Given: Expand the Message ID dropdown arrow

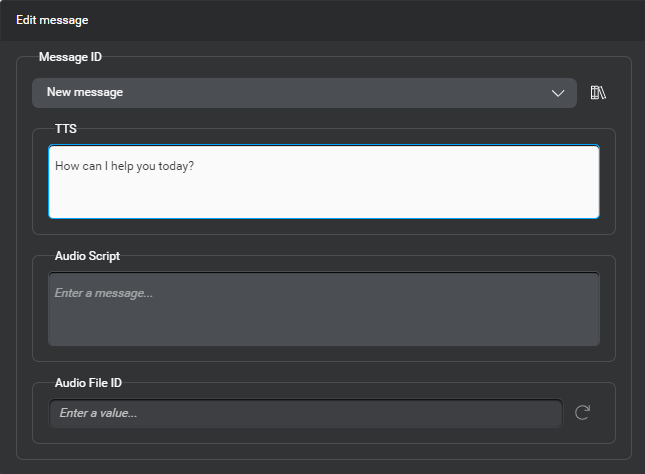Looking at the screenshot, I should click(x=558, y=93).
